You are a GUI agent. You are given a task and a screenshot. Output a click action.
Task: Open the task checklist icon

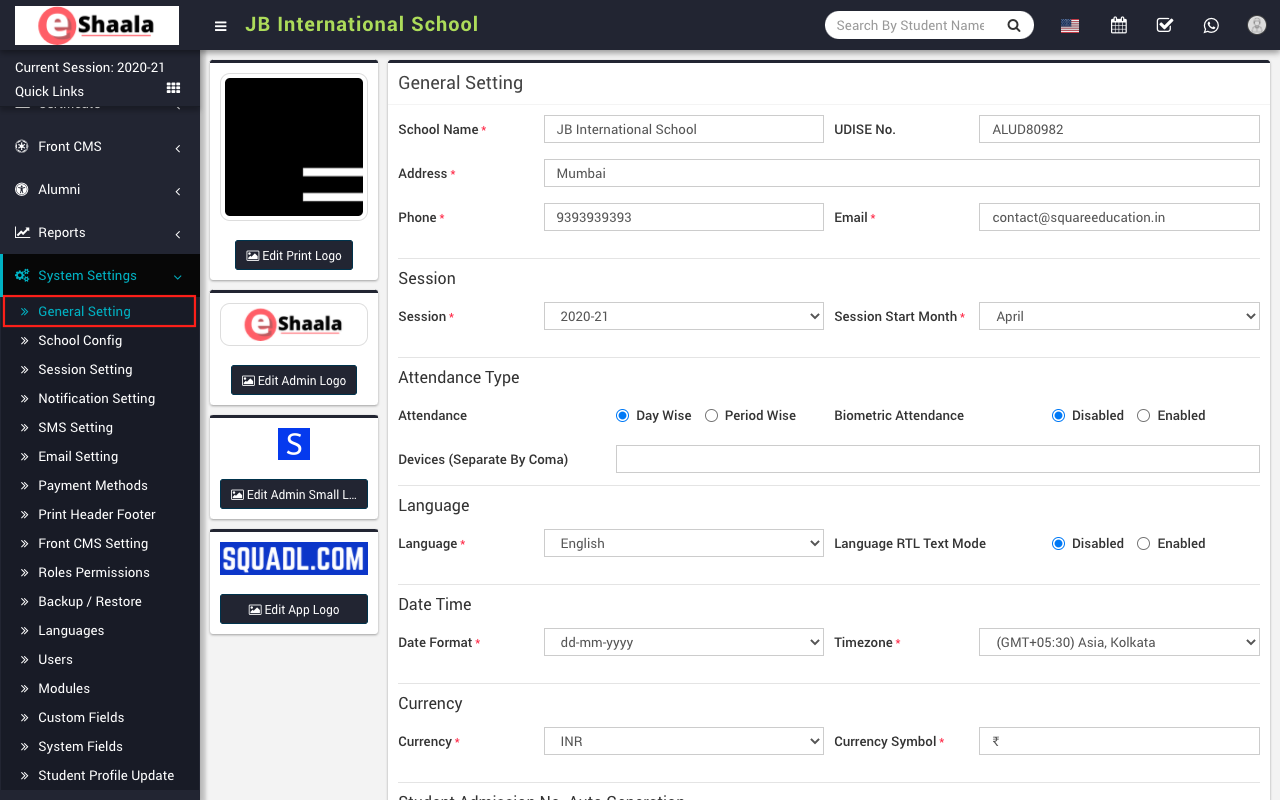[x=1165, y=26]
